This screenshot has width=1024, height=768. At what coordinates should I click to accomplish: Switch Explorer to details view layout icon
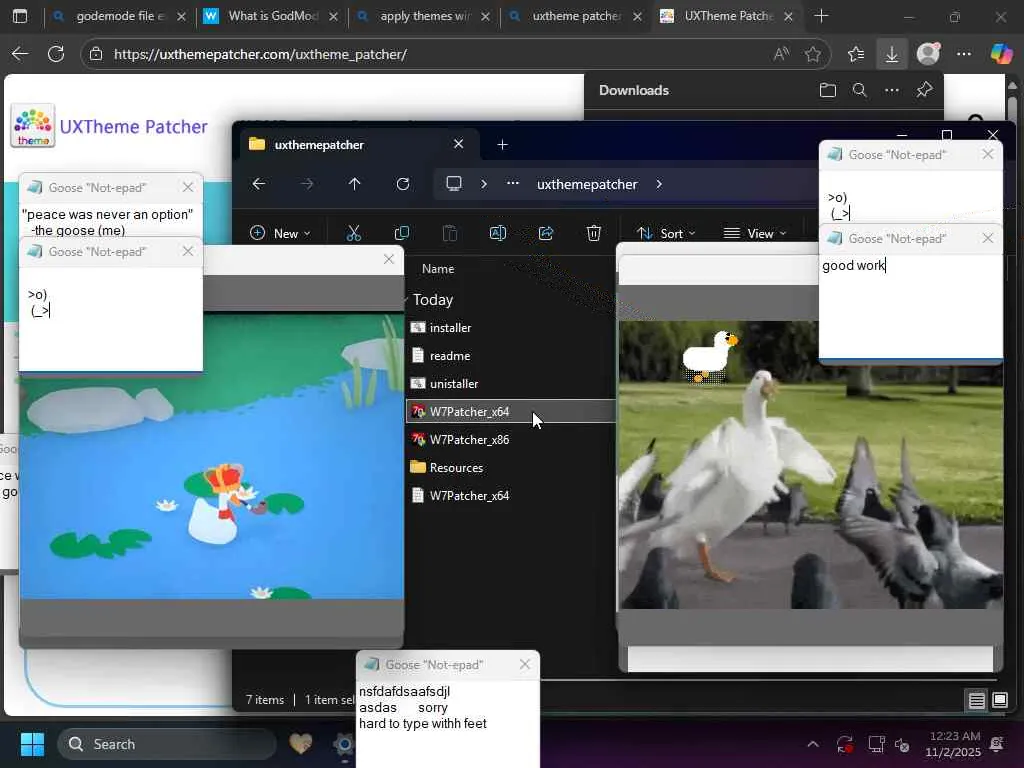click(x=977, y=701)
